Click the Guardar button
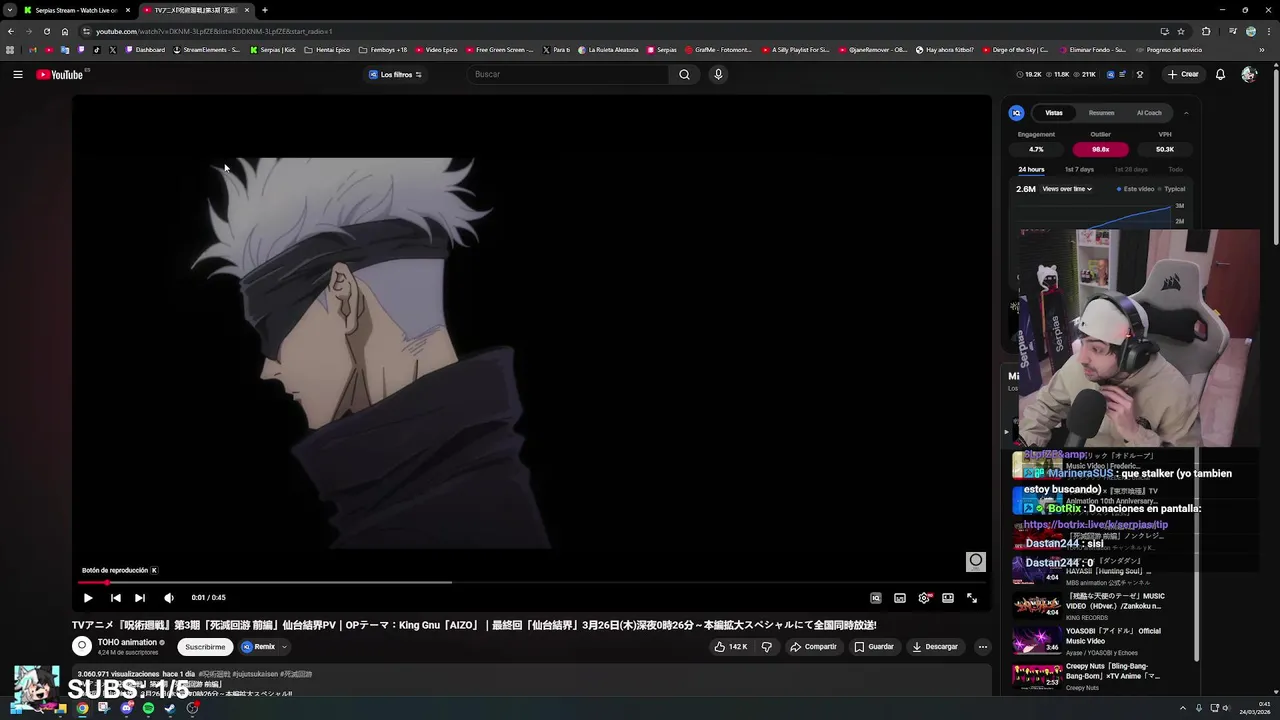The width and height of the screenshot is (1280, 720). 874,647
